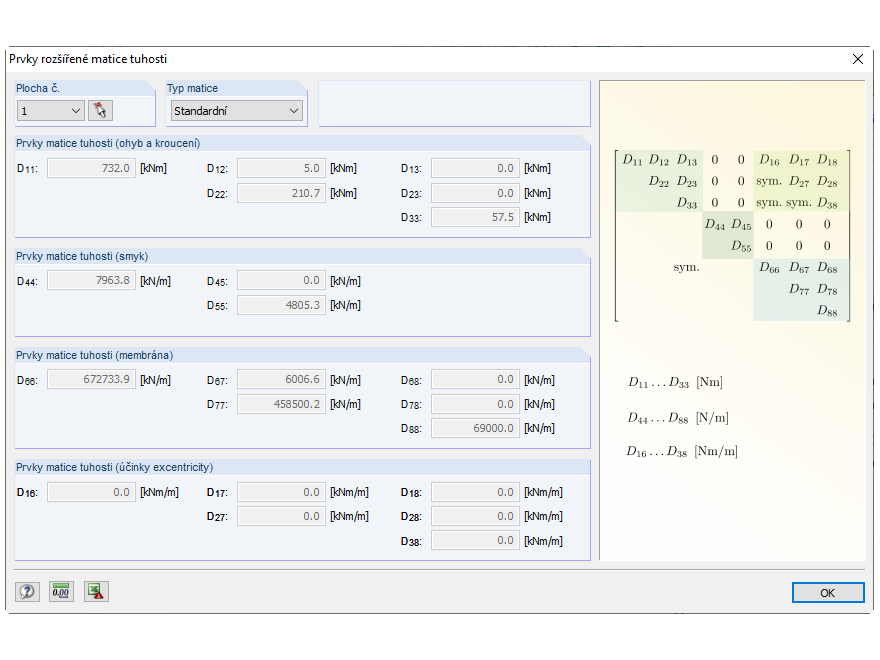Click the 'Prvky matice tuhosti (smyk)' header

(x=82, y=256)
